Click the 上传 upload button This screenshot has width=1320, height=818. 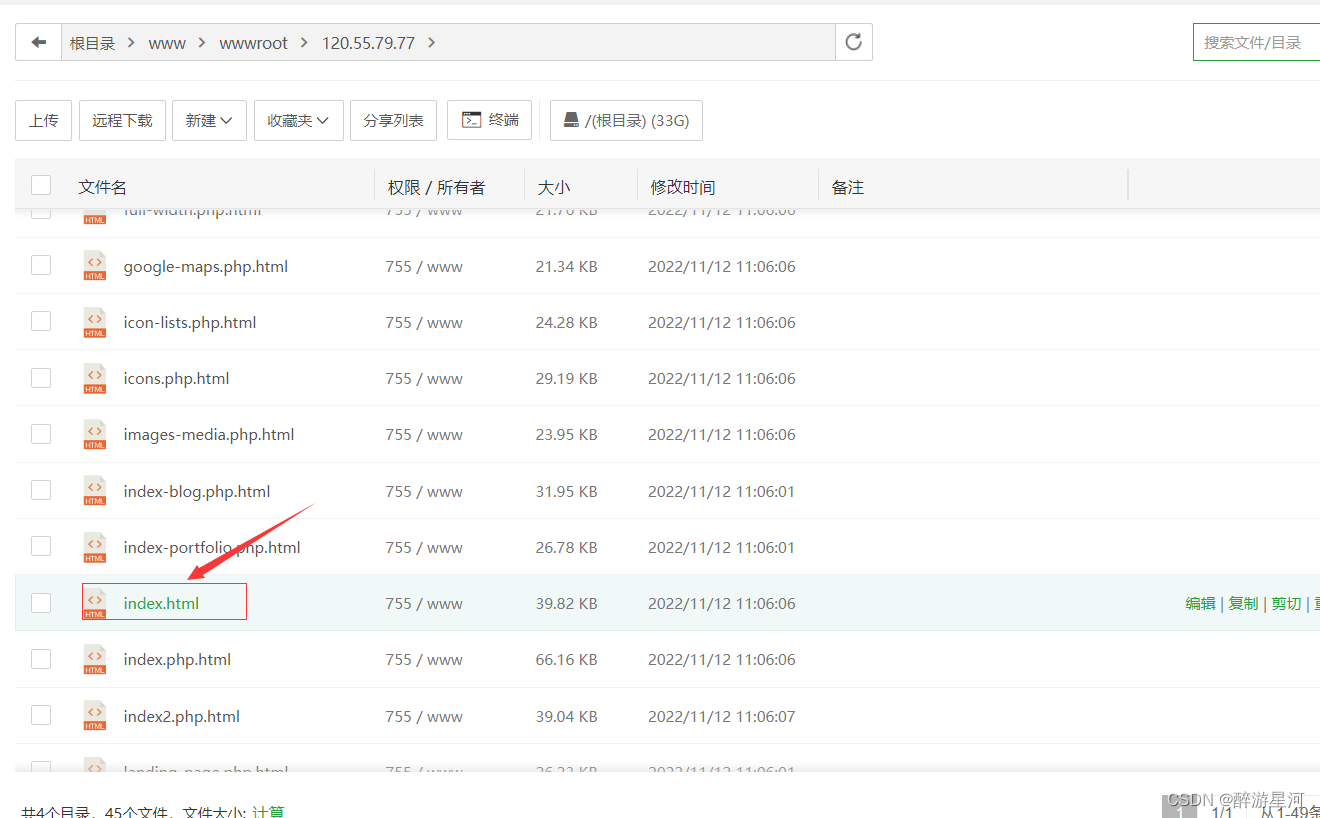(x=43, y=120)
